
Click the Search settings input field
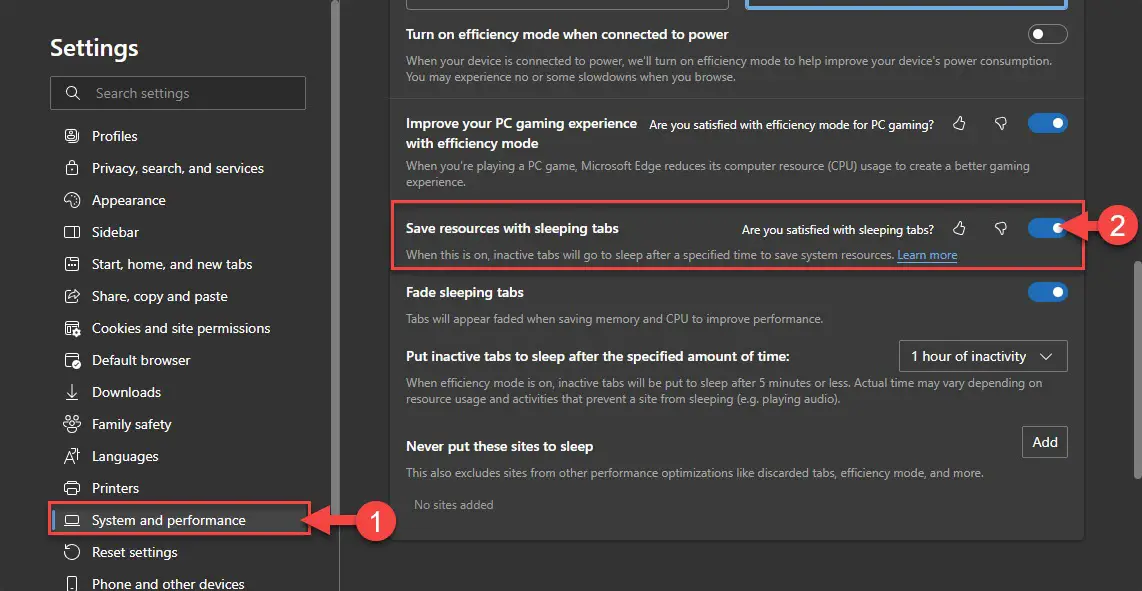pos(190,93)
